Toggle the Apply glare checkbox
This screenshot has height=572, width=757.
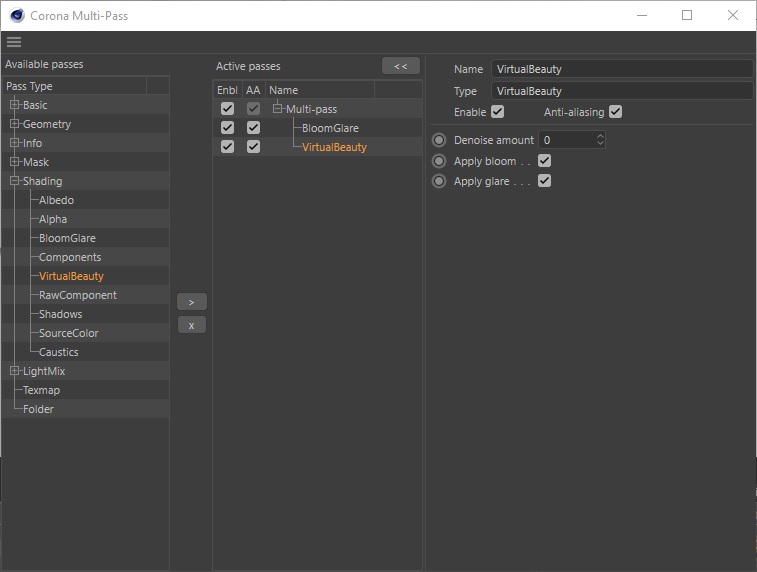tap(545, 181)
